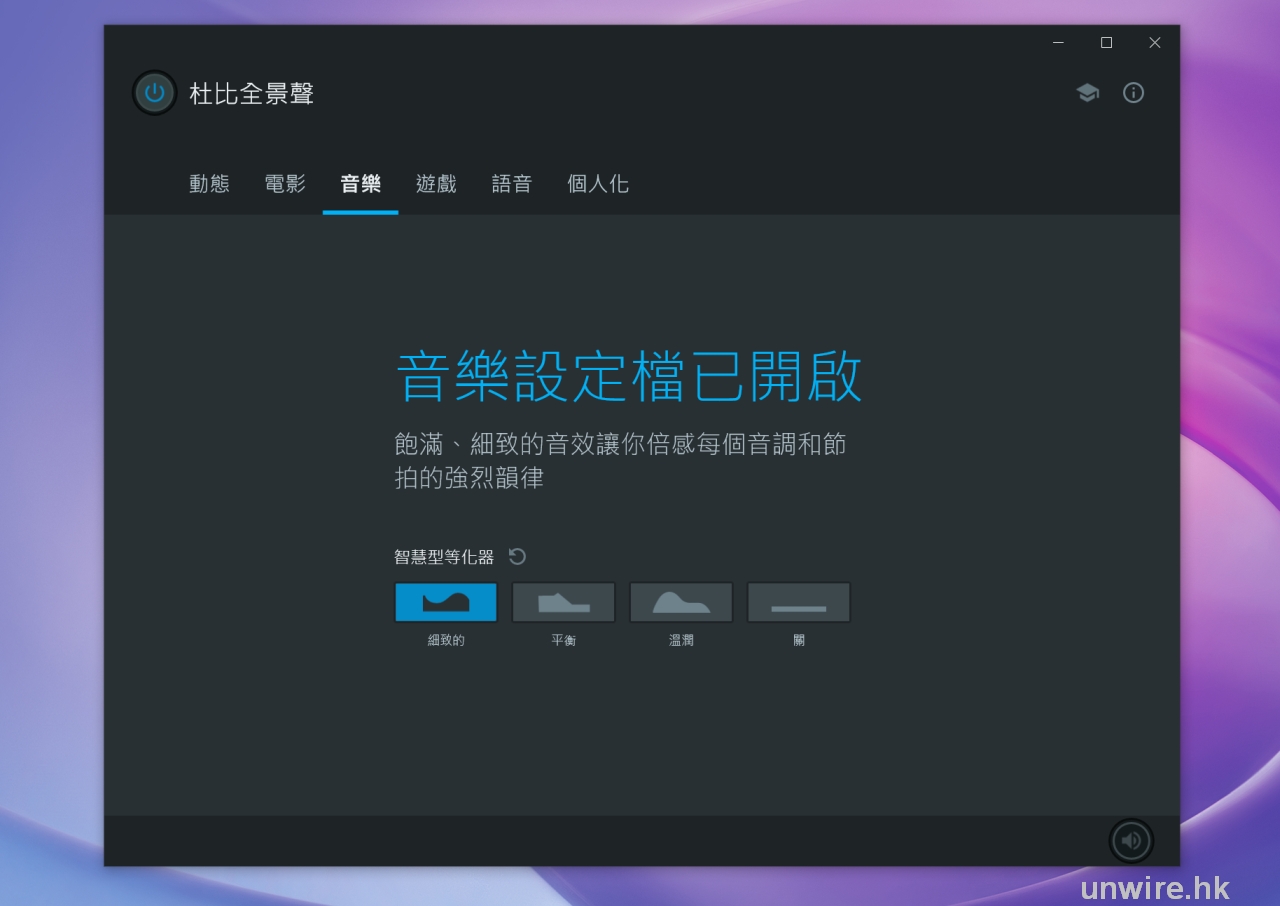Click the information circle icon
The height and width of the screenshot is (906, 1280).
click(1133, 93)
